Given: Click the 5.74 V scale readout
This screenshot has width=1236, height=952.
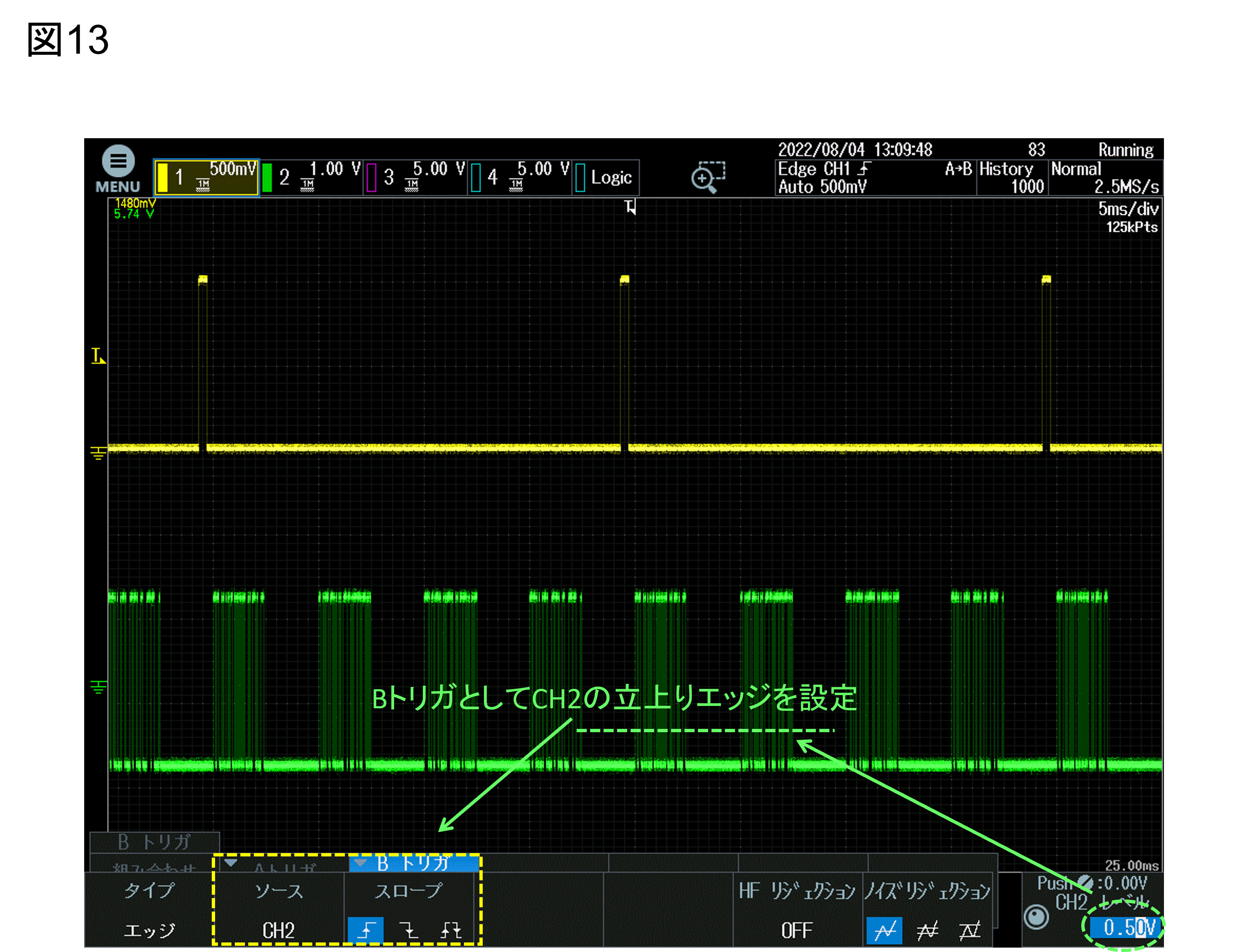Looking at the screenshot, I should 133,214.
